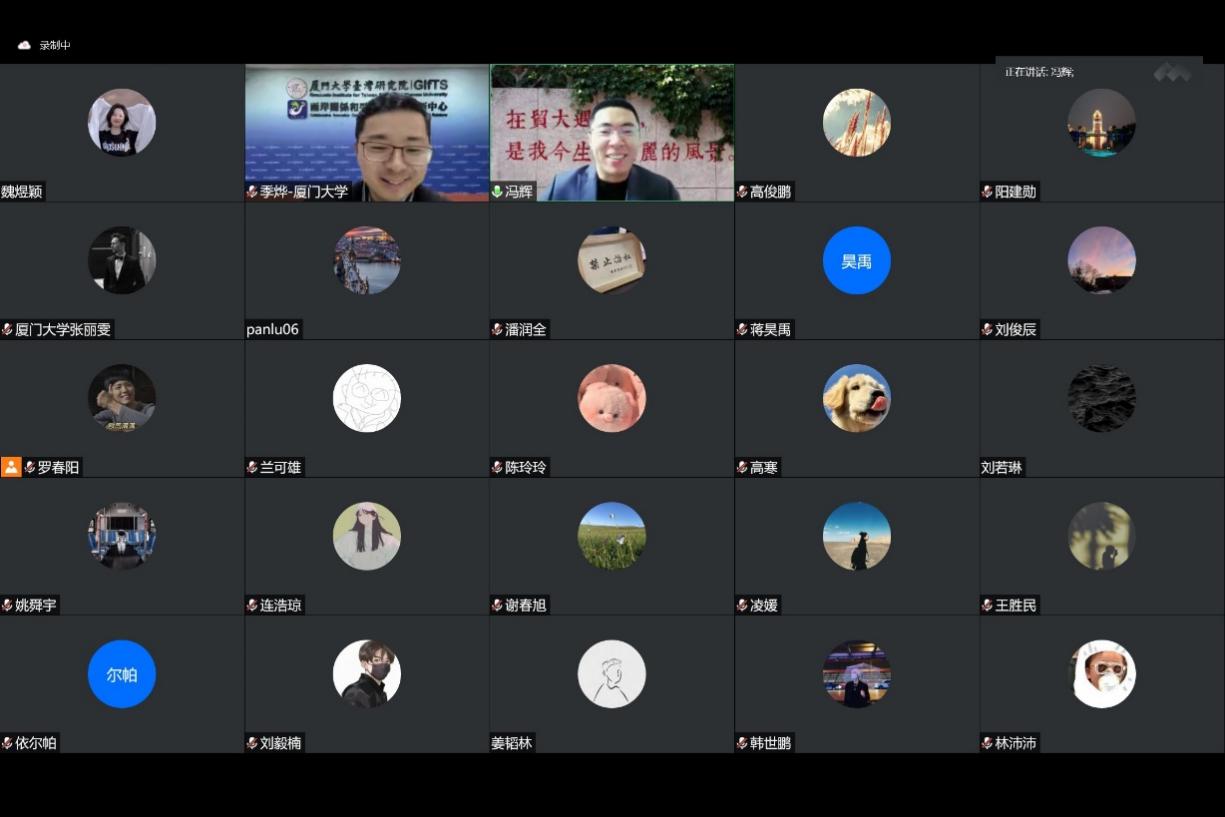Click the muted mic icon beside 依尔帕
The height and width of the screenshot is (817, 1225).
[x=7, y=743]
